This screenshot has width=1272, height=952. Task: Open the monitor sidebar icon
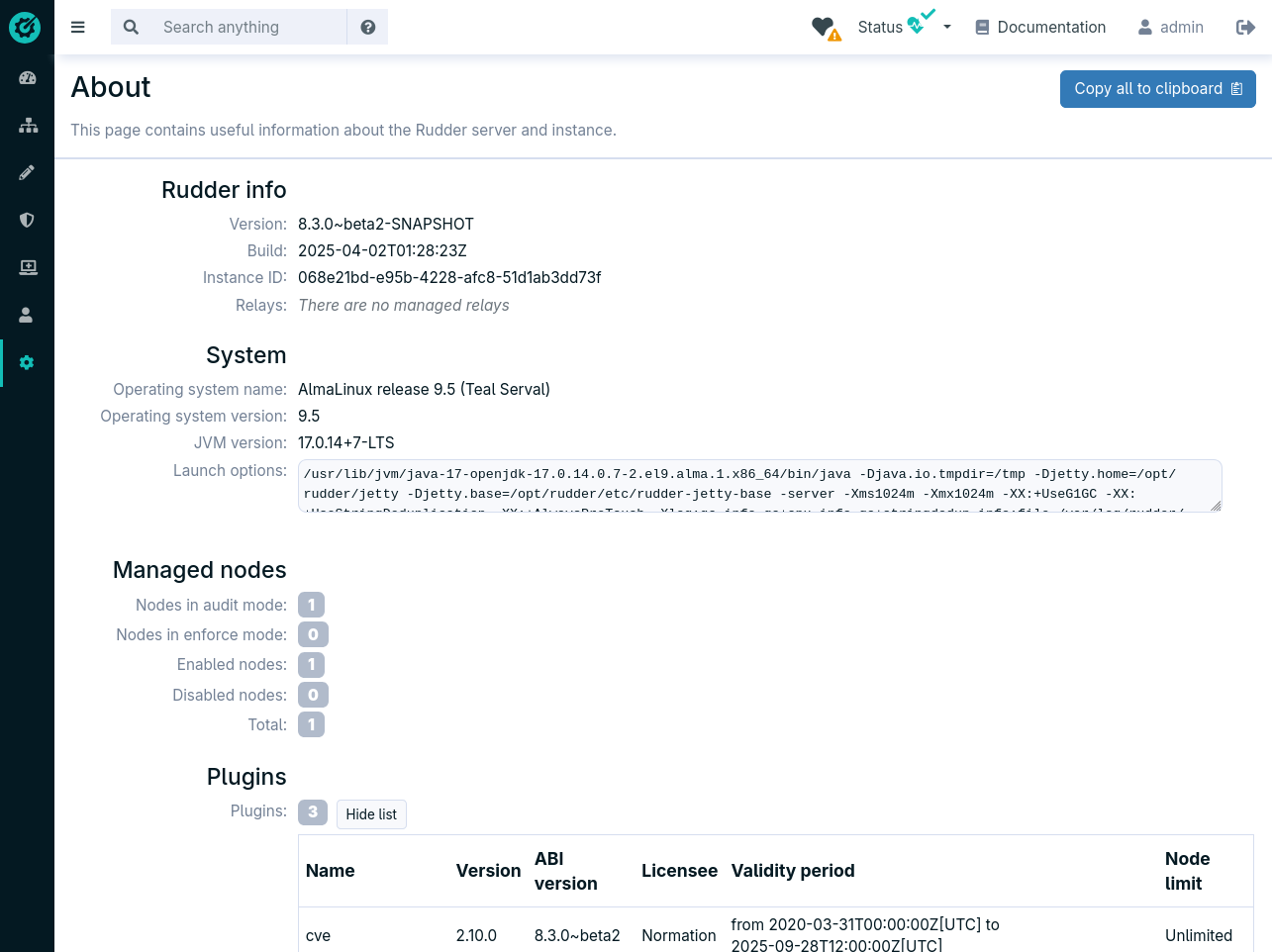click(28, 267)
